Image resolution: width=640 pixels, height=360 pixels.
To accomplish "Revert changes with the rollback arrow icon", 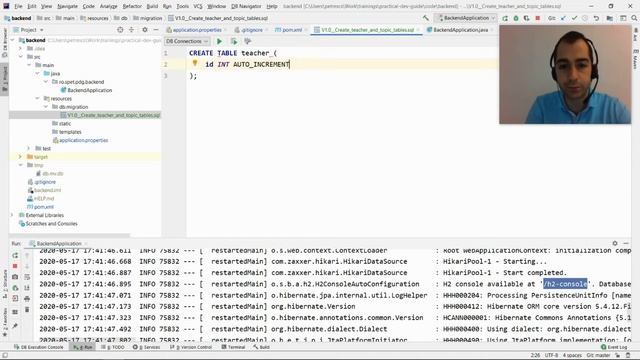I will 596,18.
